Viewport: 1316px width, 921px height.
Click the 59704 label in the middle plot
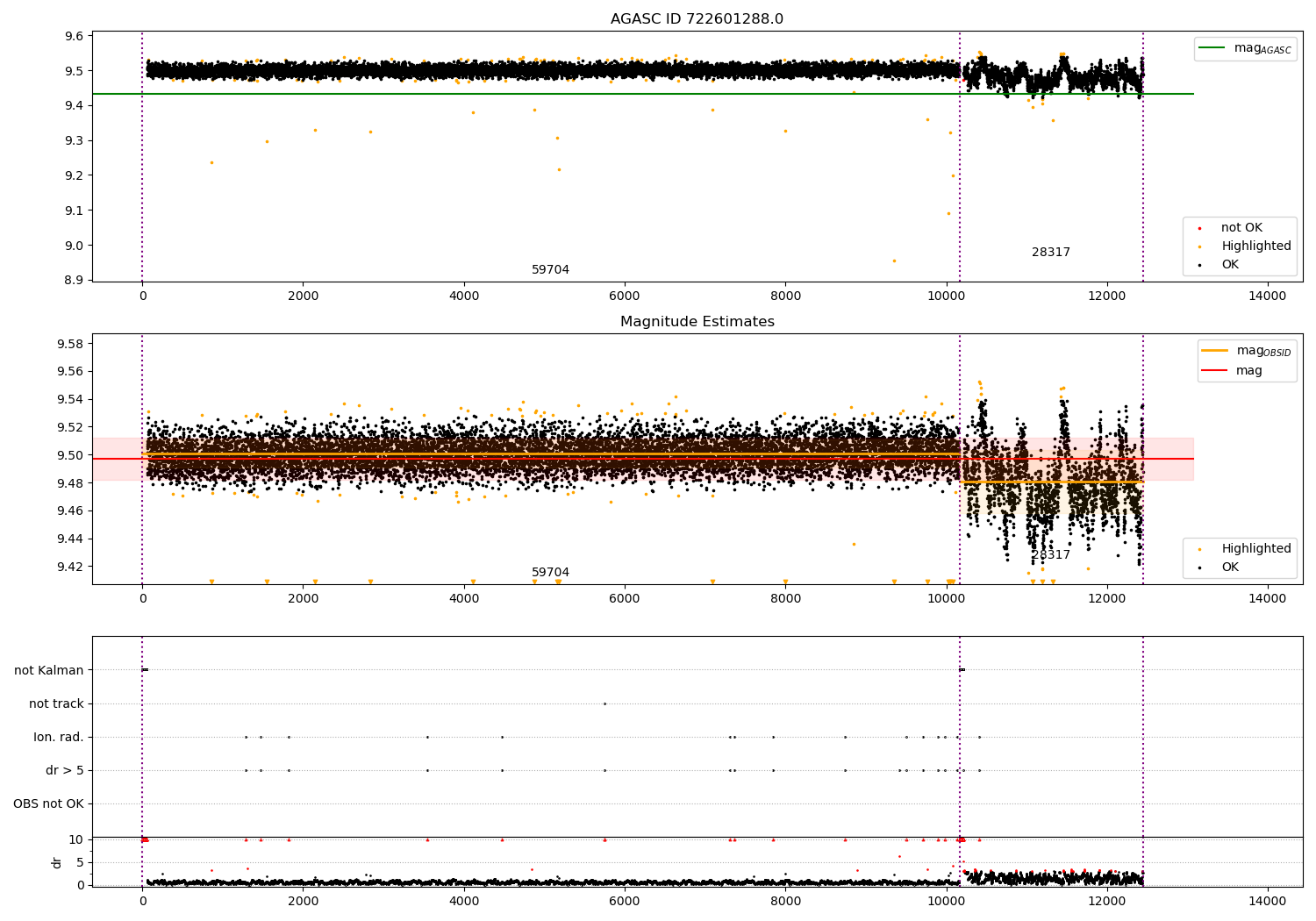pos(550,573)
